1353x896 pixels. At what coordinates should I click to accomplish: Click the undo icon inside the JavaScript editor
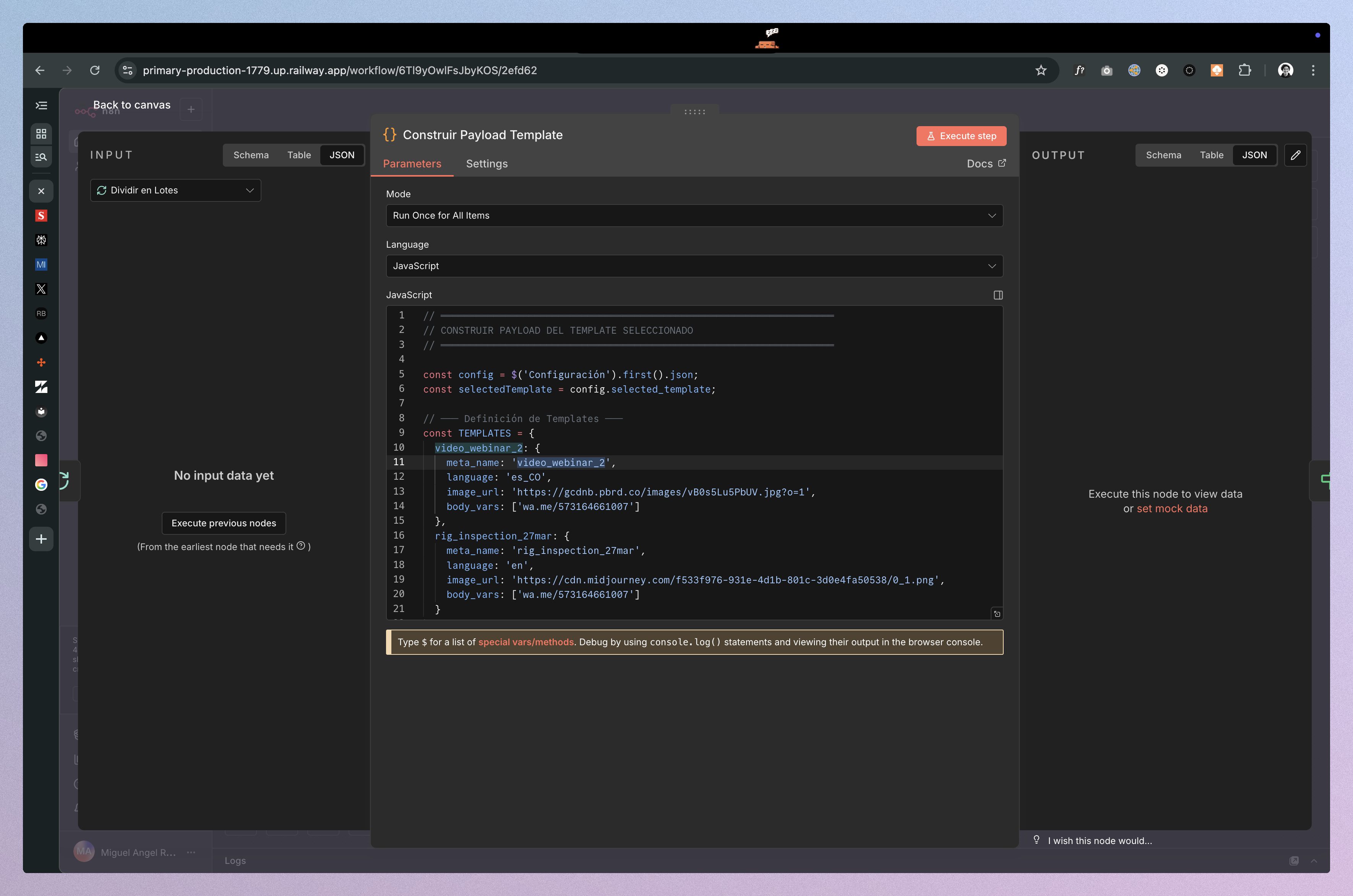pyautogui.click(x=997, y=613)
